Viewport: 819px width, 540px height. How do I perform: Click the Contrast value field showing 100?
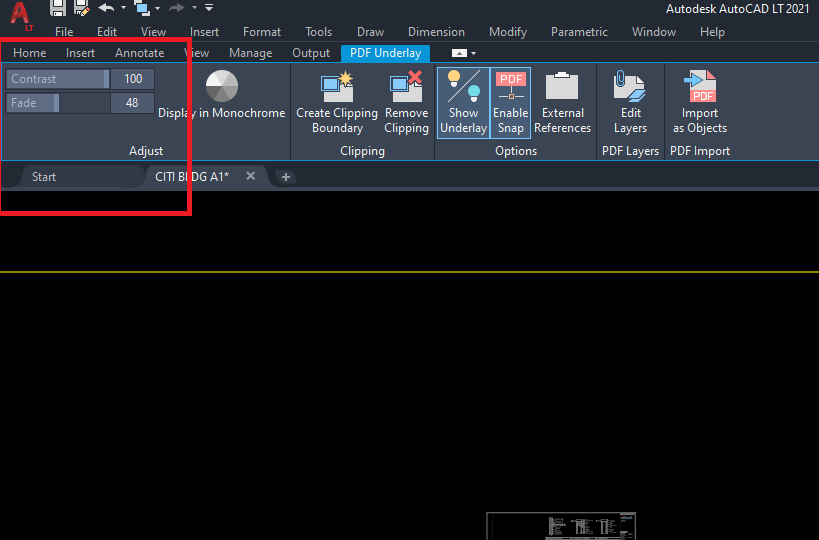pyautogui.click(x=133, y=79)
